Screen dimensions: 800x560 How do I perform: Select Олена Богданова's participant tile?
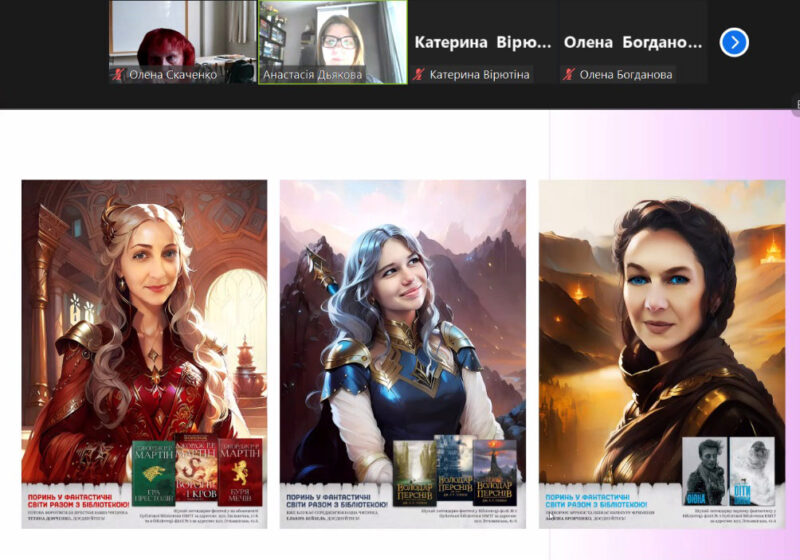coord(632,43)
